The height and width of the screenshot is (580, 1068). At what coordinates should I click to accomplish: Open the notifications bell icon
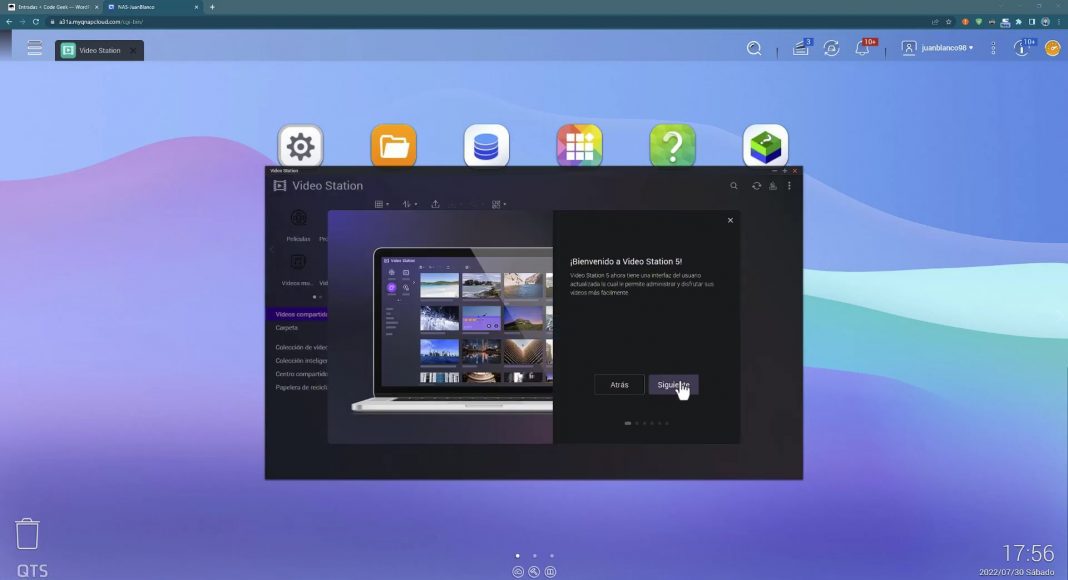point(862,48)
